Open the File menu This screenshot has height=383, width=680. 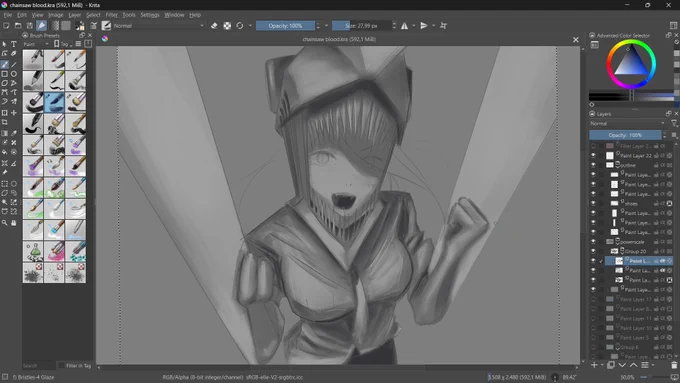8,15
